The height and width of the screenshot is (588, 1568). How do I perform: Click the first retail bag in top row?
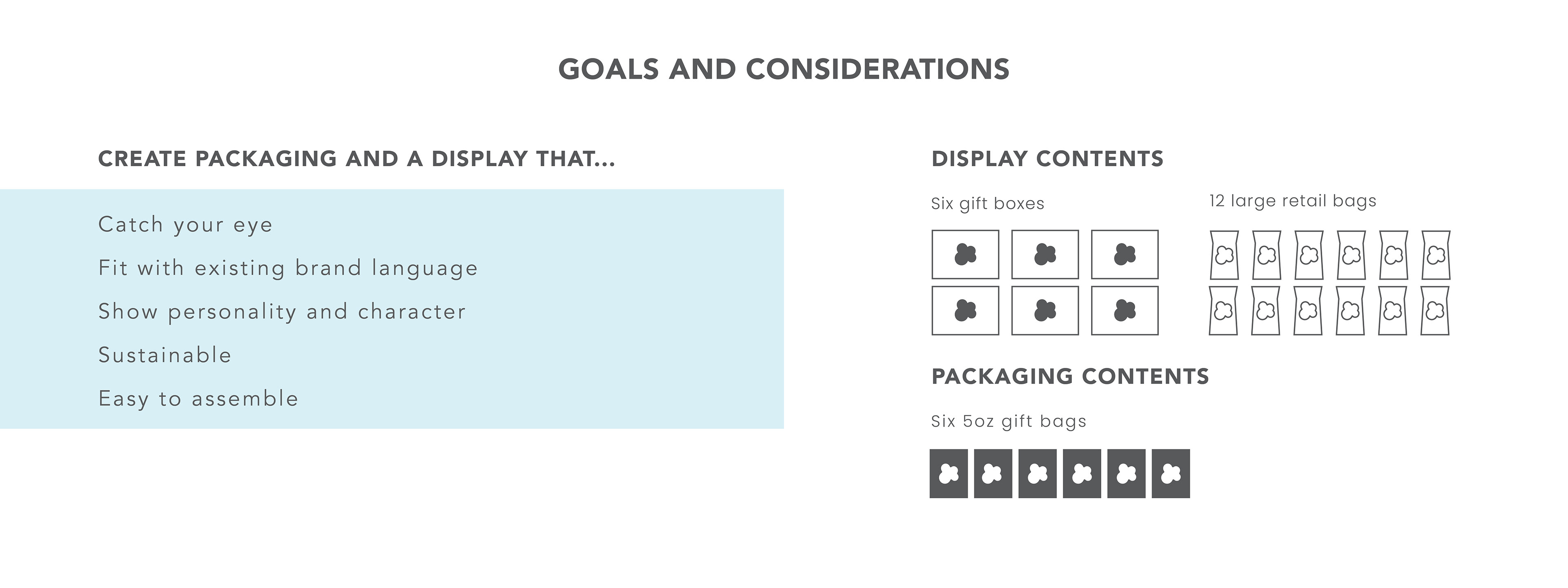pyautogui.click(x=1224, y=255)
